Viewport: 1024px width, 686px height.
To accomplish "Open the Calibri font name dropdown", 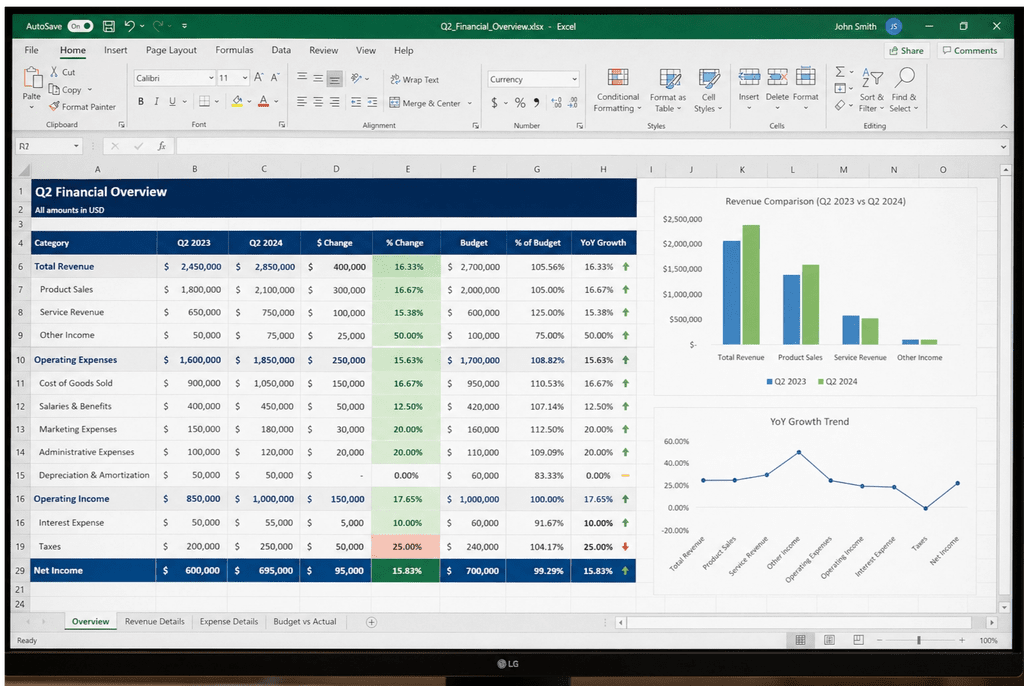I will [211, 78].
